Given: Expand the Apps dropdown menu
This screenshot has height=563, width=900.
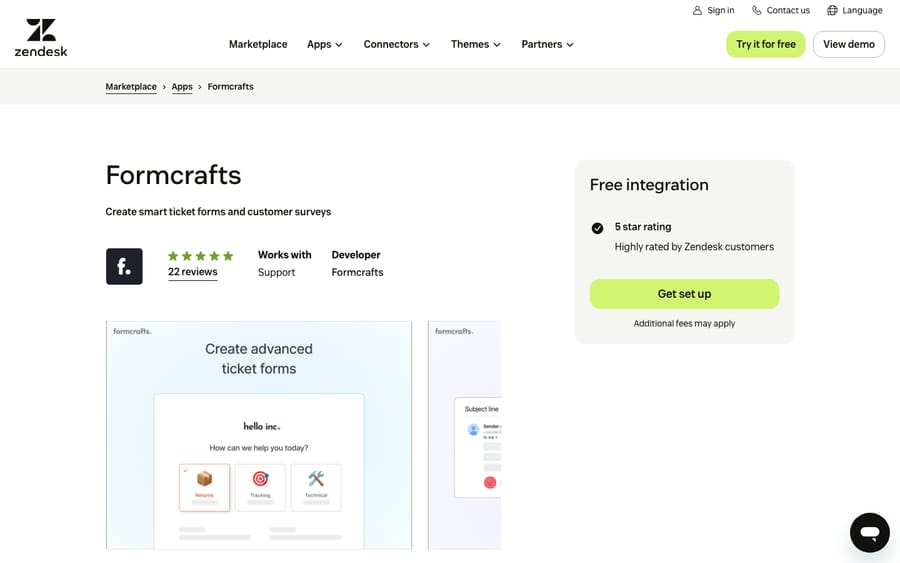Looking at the screenshot, I should pyautogui.click(x=325, y=44).
